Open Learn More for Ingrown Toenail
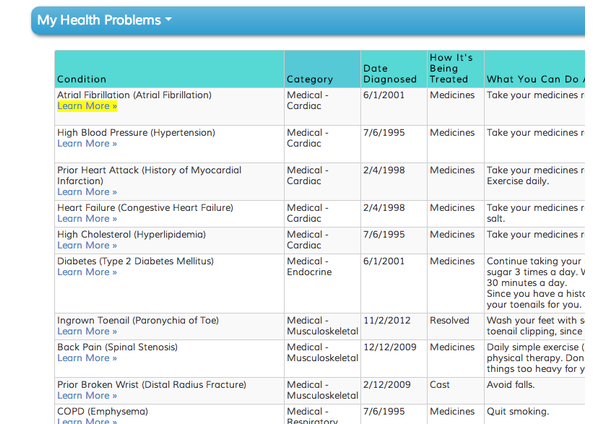The width and height of the screenshot is (615, 424). 87,331
